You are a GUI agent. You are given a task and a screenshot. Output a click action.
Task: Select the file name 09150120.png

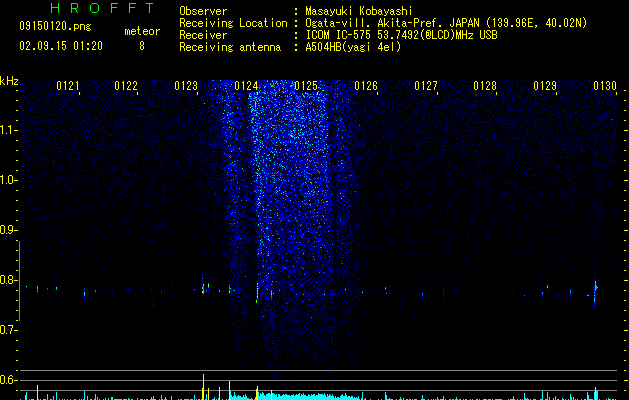(x=55, y=26)
